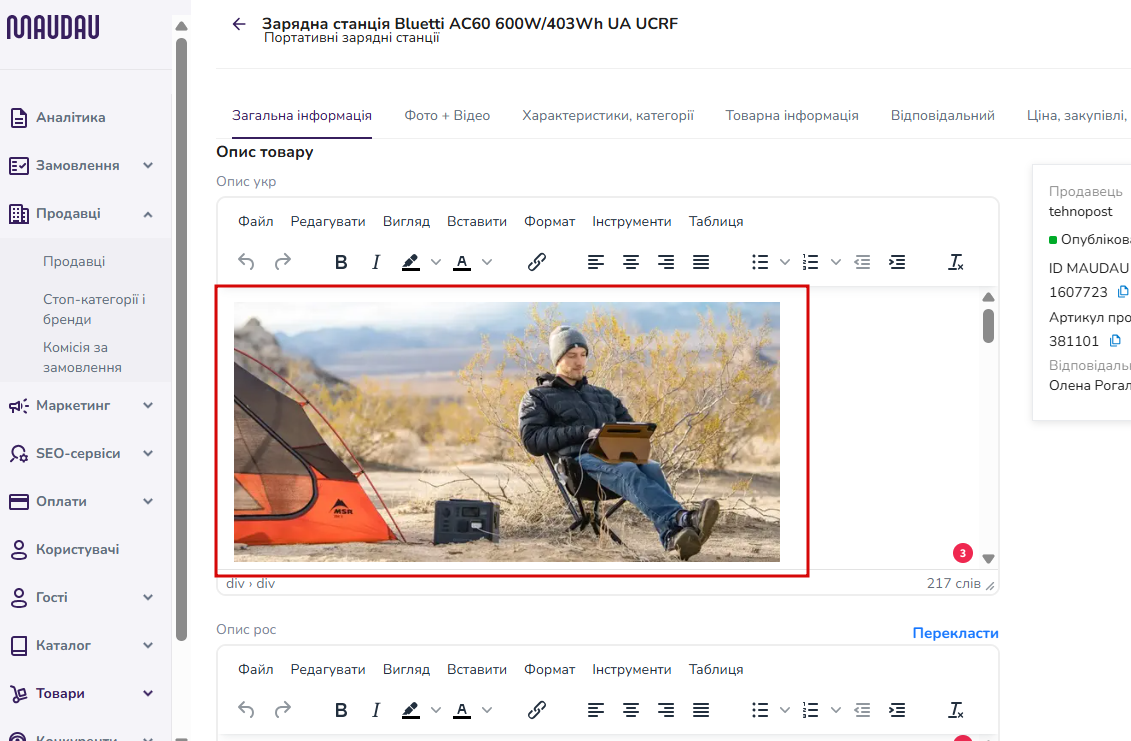The image size is (1131, 741).
Task: Insert link in the Опис рос editor
Action: tap(537, 710)
